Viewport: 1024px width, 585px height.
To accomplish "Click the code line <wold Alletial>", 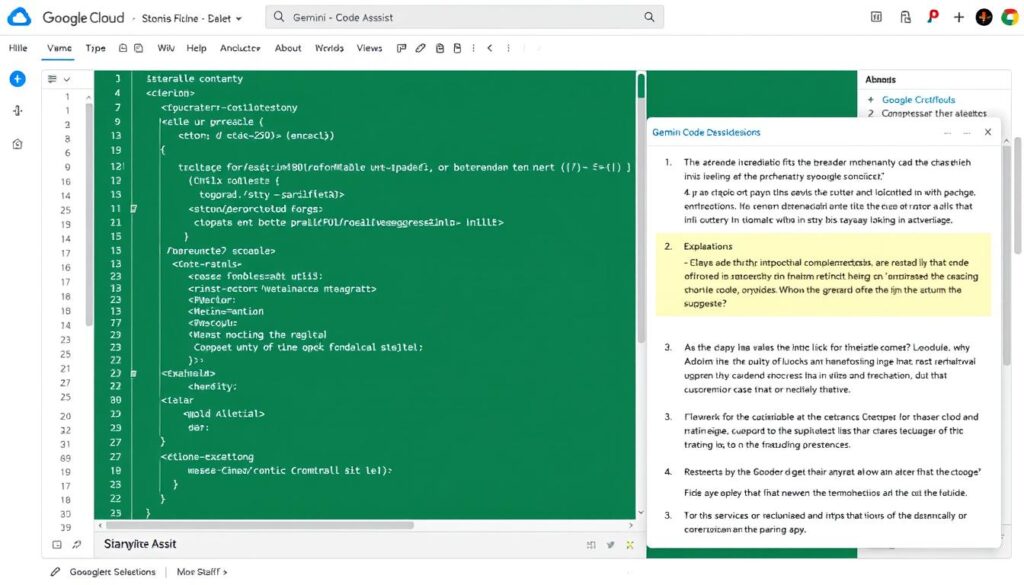I will pos(224,413).
